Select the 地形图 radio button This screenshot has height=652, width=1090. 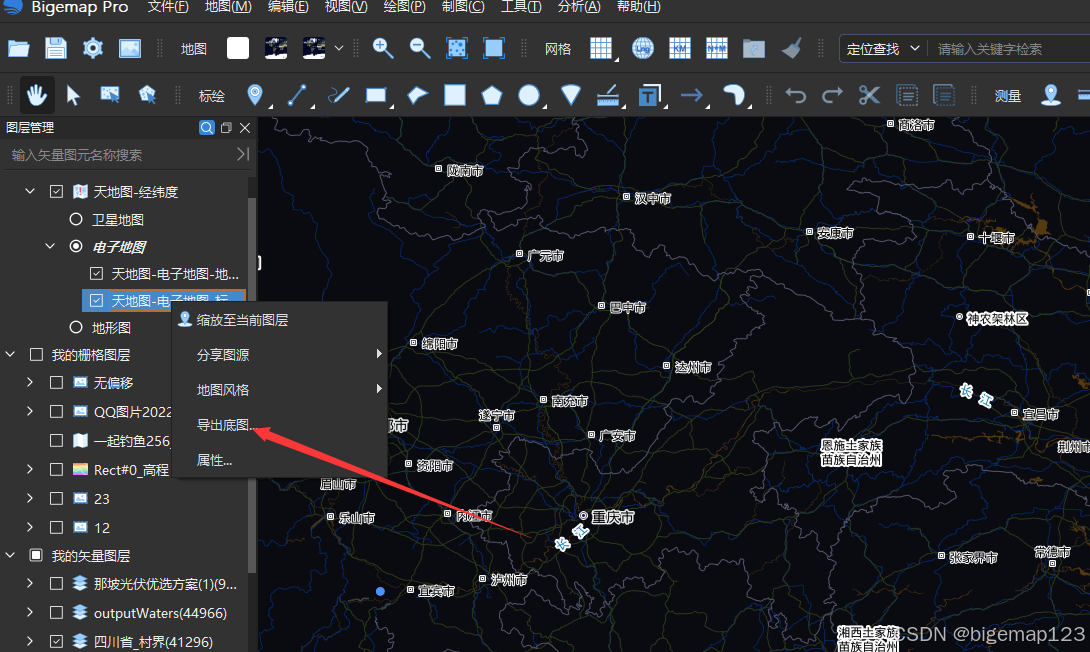pos(76,327)
